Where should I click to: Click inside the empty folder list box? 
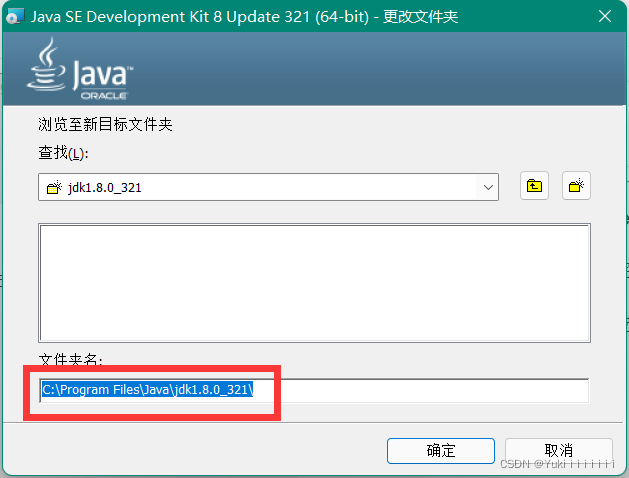(x=314, y=283)
